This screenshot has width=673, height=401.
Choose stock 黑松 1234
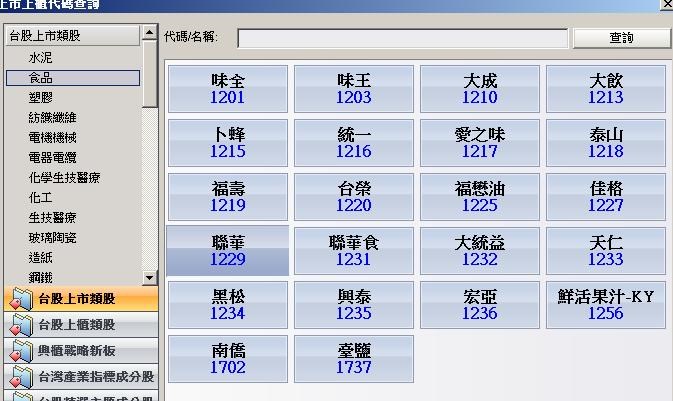coord(228,305)
